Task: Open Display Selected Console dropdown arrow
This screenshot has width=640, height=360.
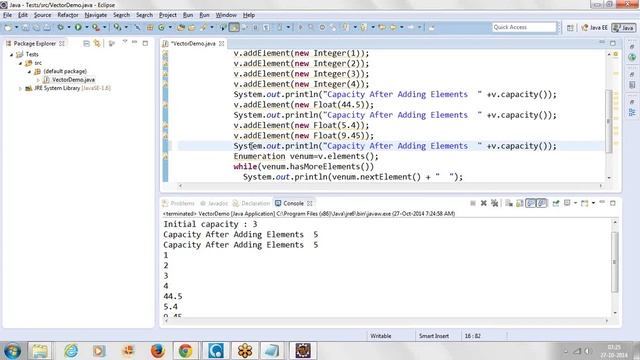Action: 576,203
